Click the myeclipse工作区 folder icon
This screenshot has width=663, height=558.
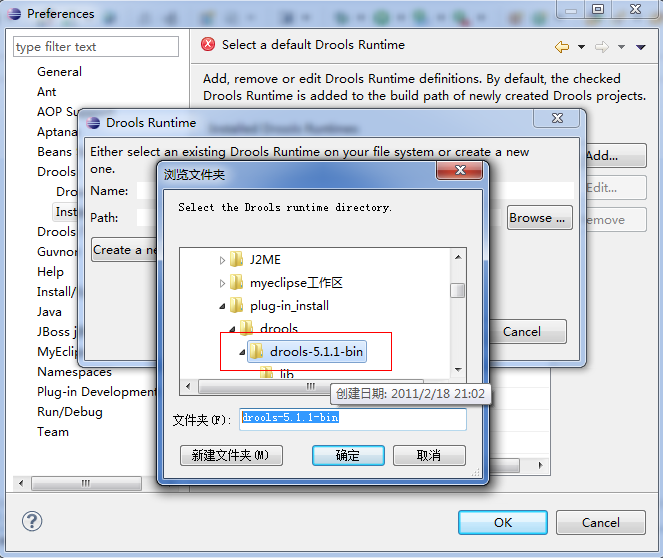pos(237,283)
